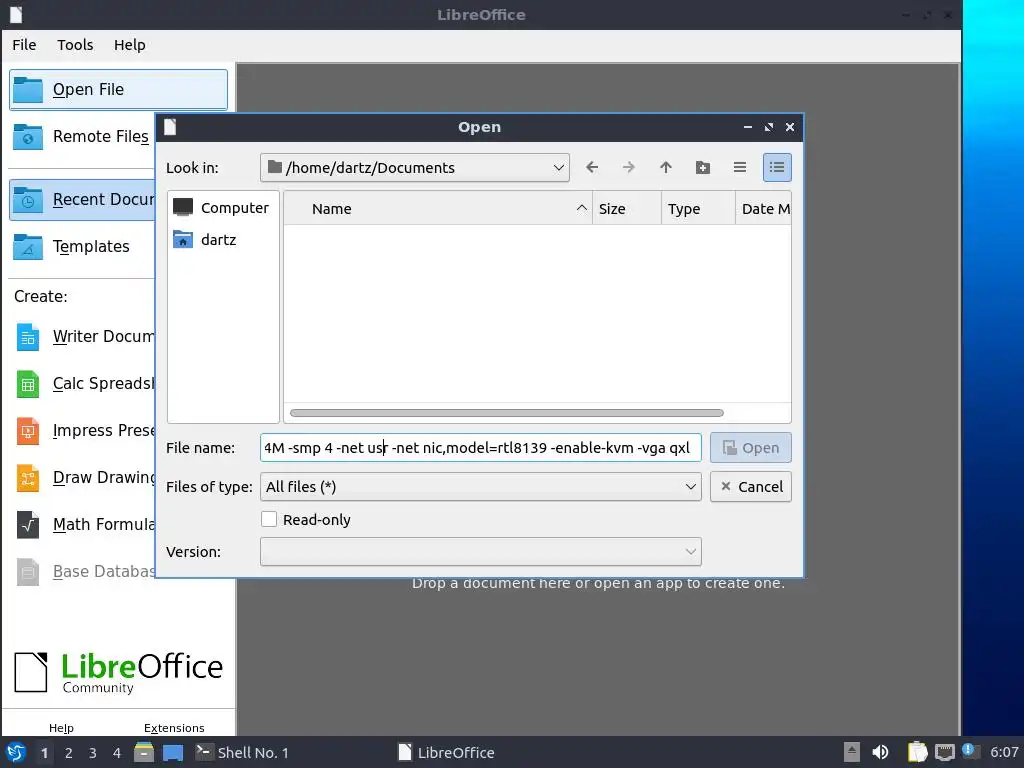Click the network monitor tray icon
The width and height of the screenshot is (1024, 768).
tap(944, 752)
